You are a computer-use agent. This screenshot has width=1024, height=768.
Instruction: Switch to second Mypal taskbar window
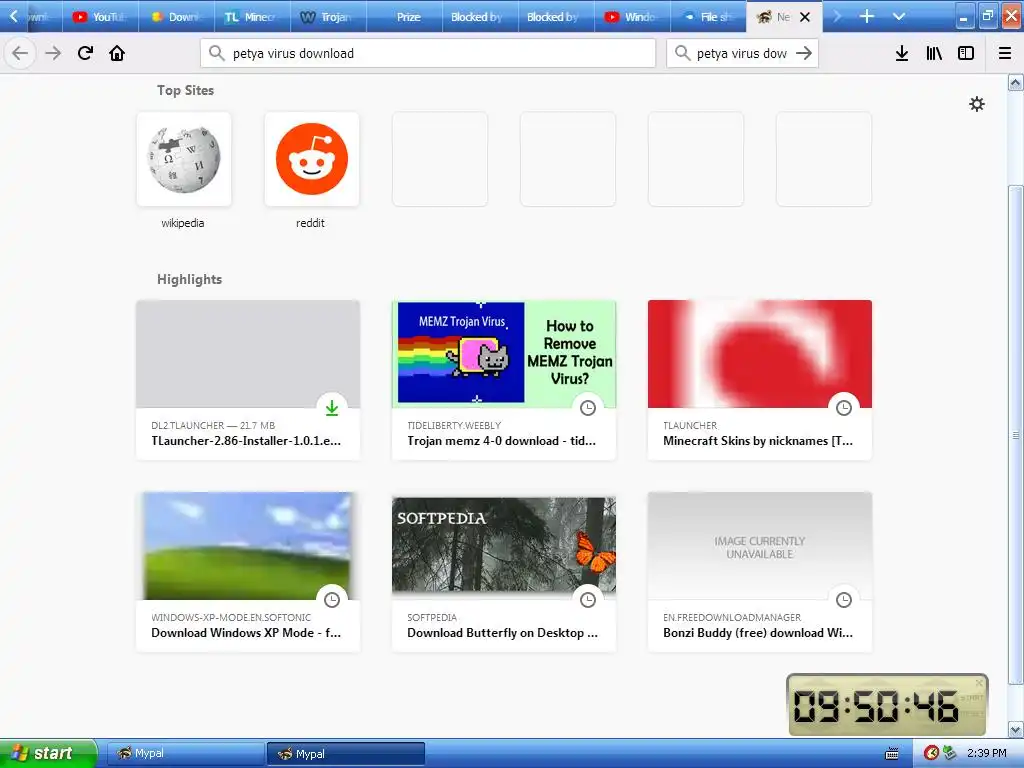[x=346, y=754]
